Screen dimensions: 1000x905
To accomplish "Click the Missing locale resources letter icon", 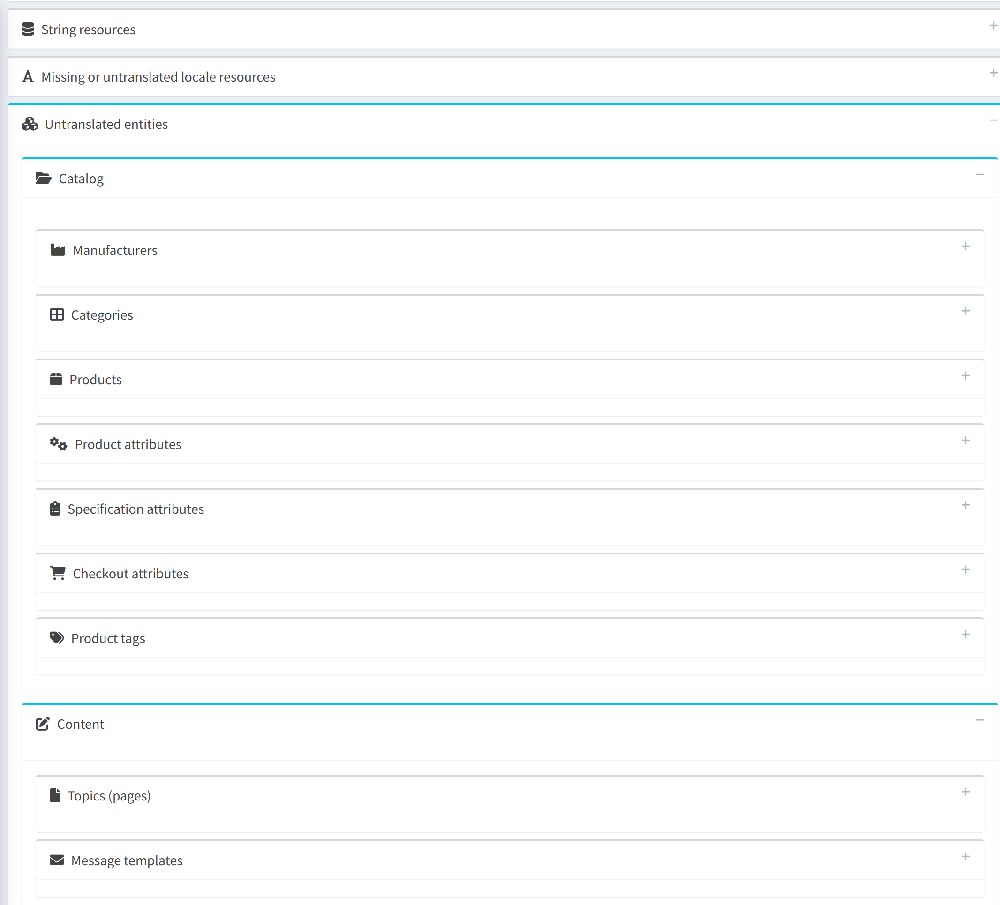I will click(x=27, y=77).
